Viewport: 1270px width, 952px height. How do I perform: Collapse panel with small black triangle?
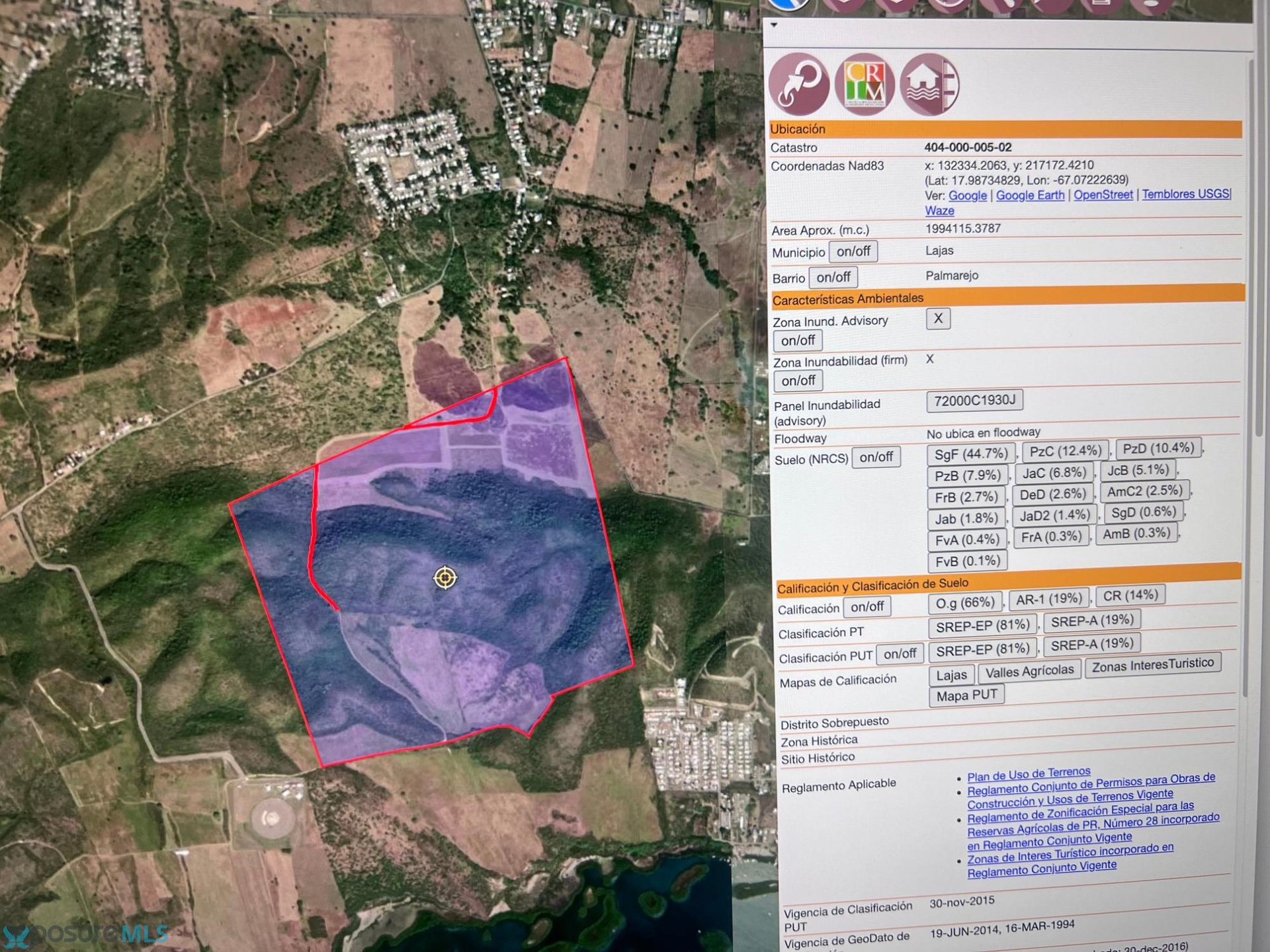pos(773,25)
